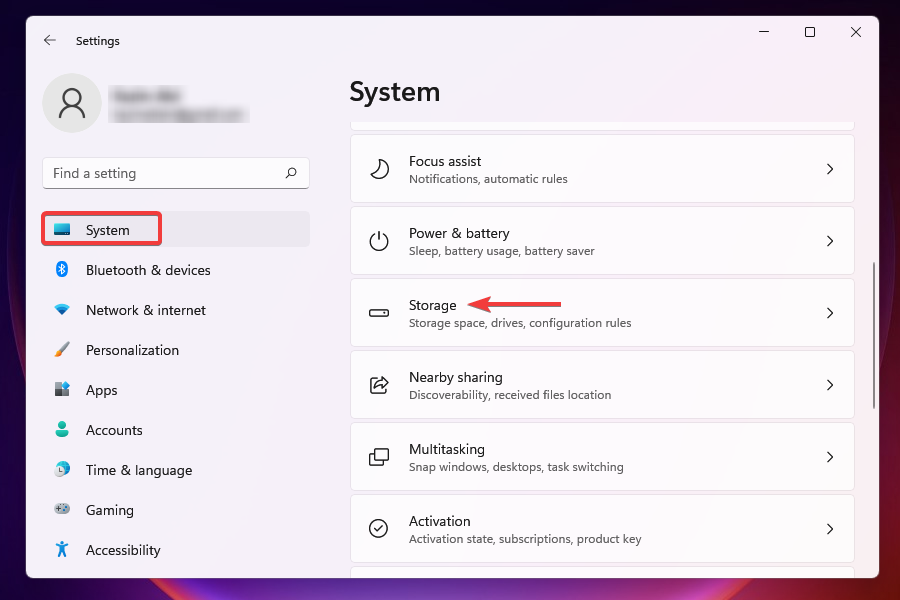This screenshot has width=900, height=600.
Task: Click the Power & battery power icon
Action: [x=379, y=241]
